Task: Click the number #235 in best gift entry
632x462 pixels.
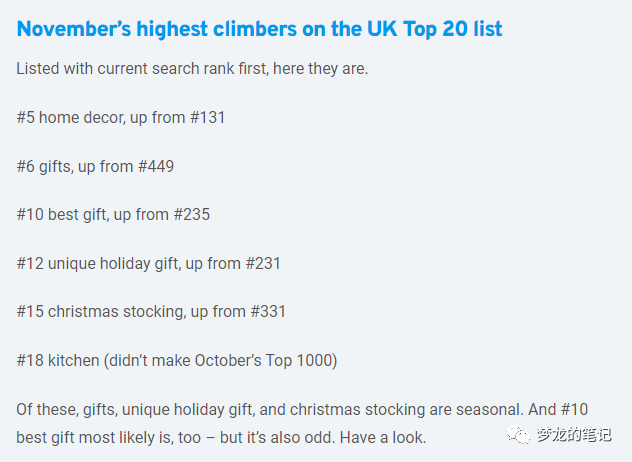Action: click(191, 214)
